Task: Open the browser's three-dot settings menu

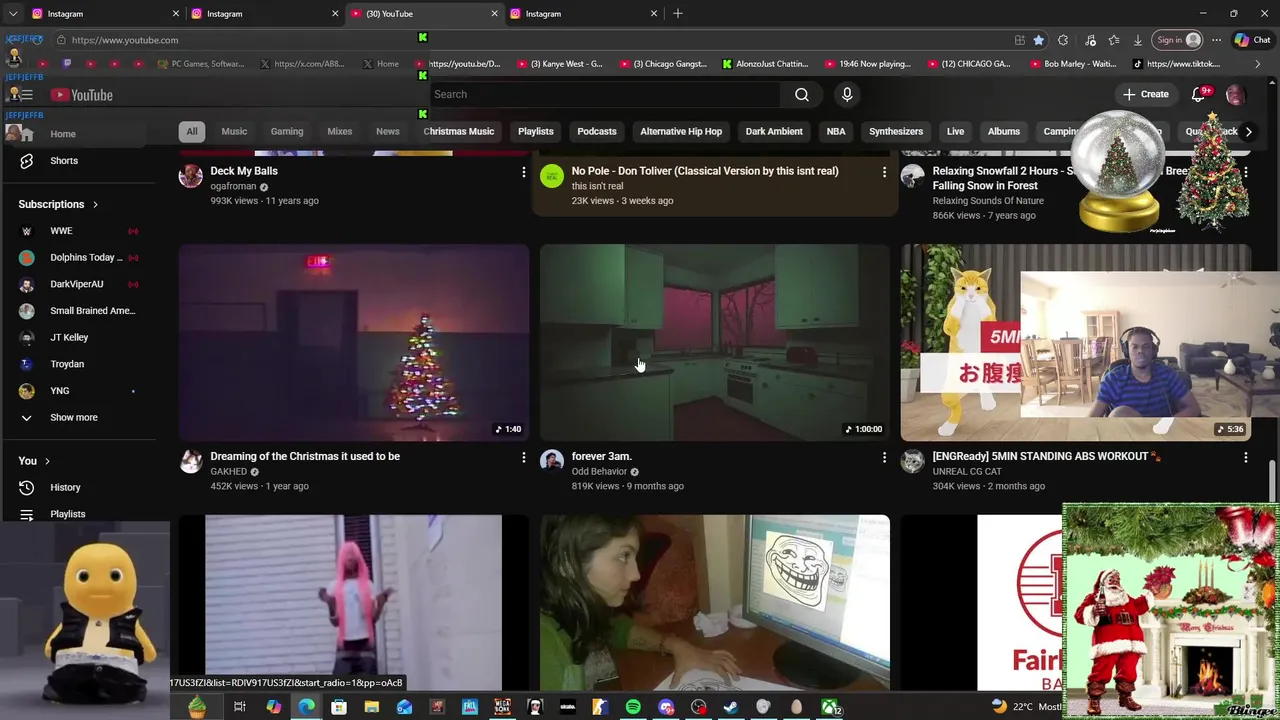Action: pyautogui.click(x=1216, y=40)
